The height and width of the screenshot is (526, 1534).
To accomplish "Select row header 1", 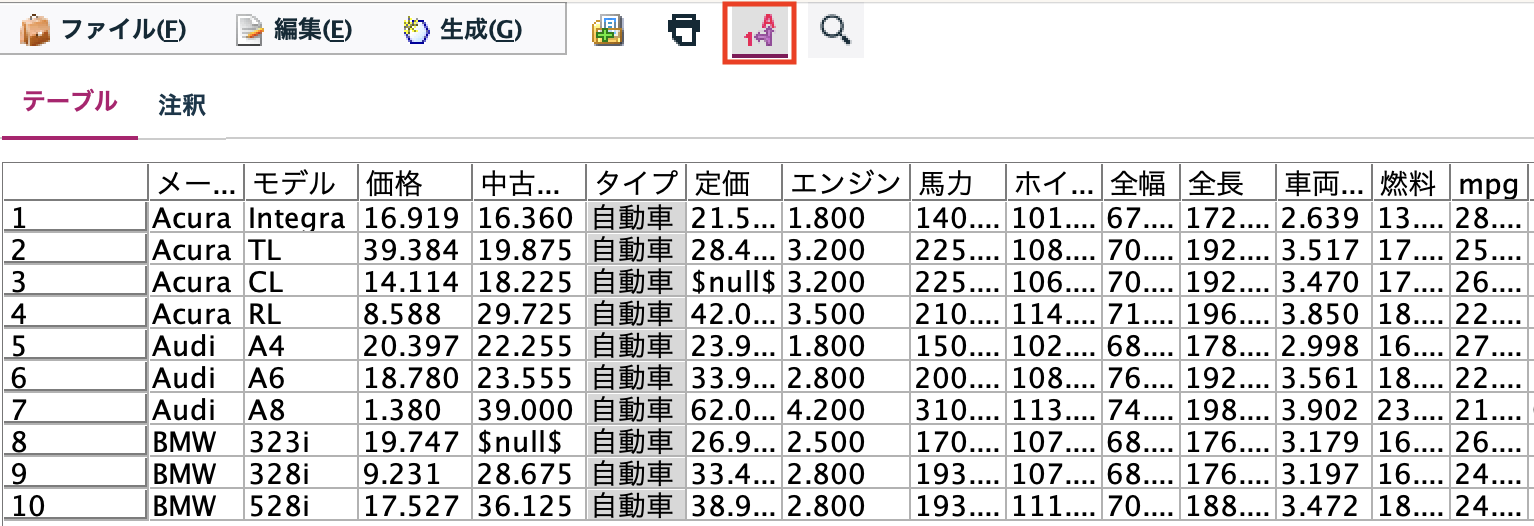I will pos(76,217).
